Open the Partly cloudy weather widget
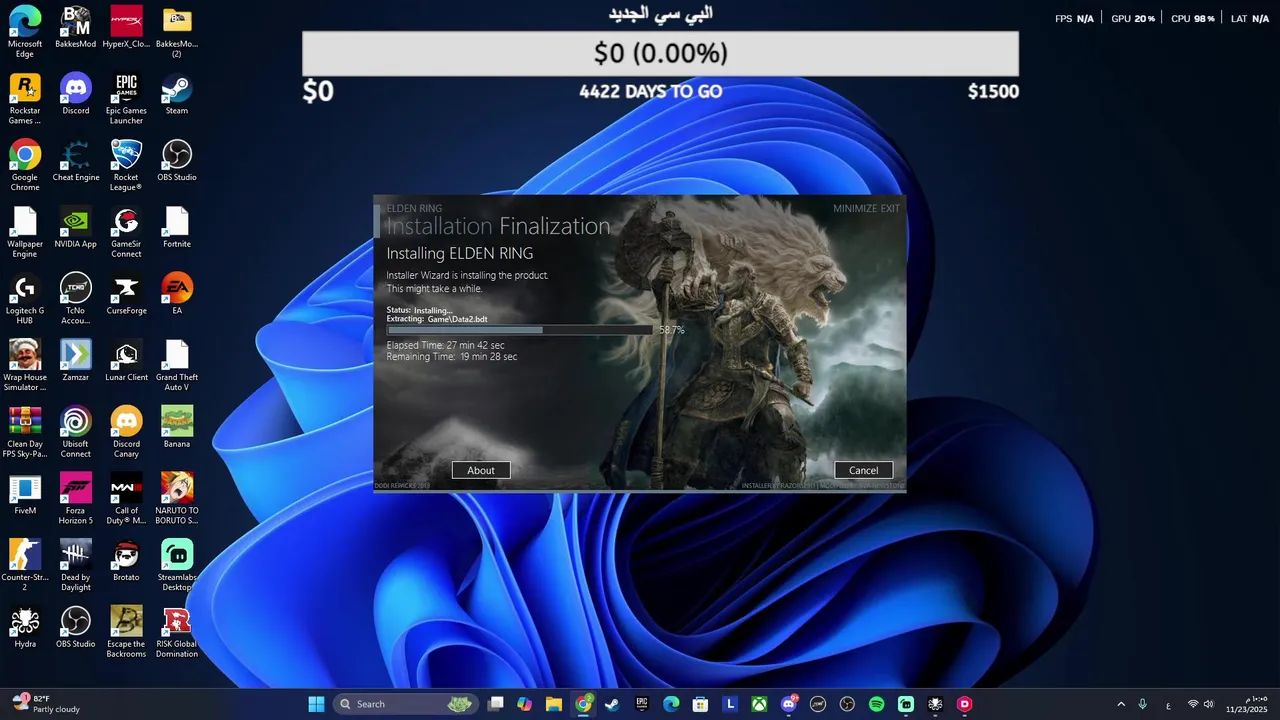 (45, 704)
